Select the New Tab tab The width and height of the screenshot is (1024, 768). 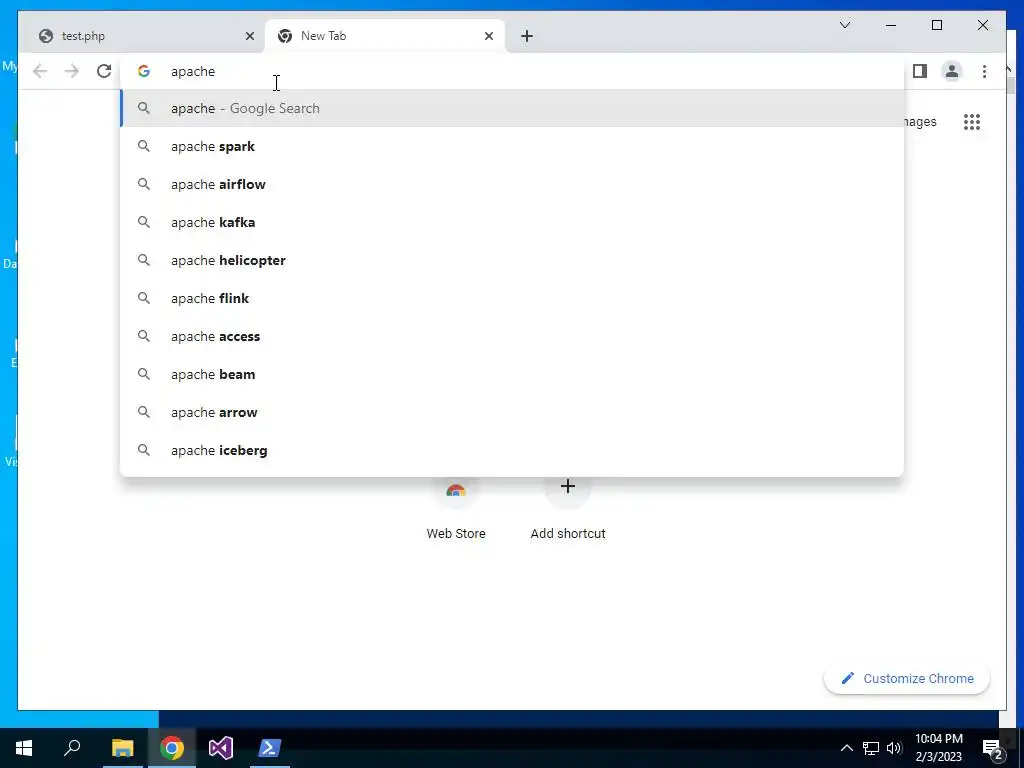[385, 36]
